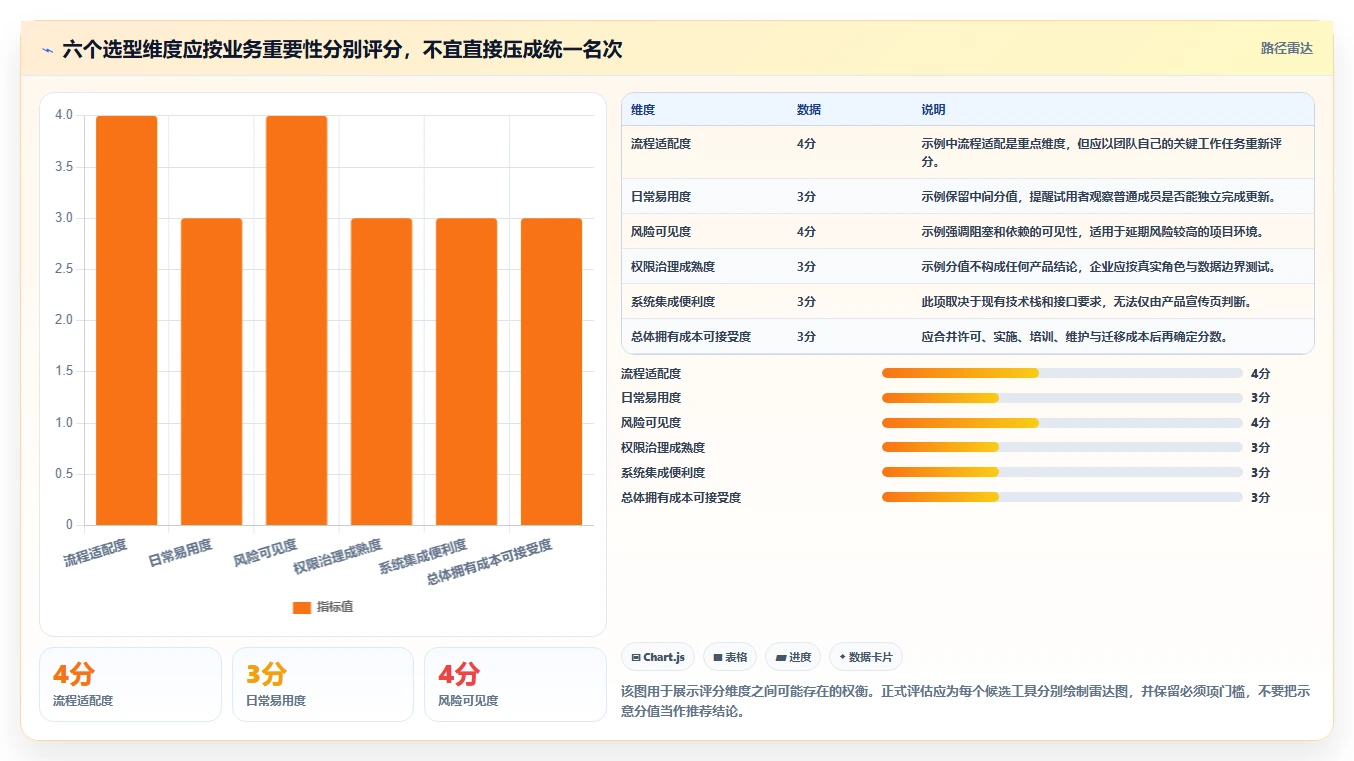Toggle the 指标值 legend swatch
1354x761 pixels.
[302, 607]
